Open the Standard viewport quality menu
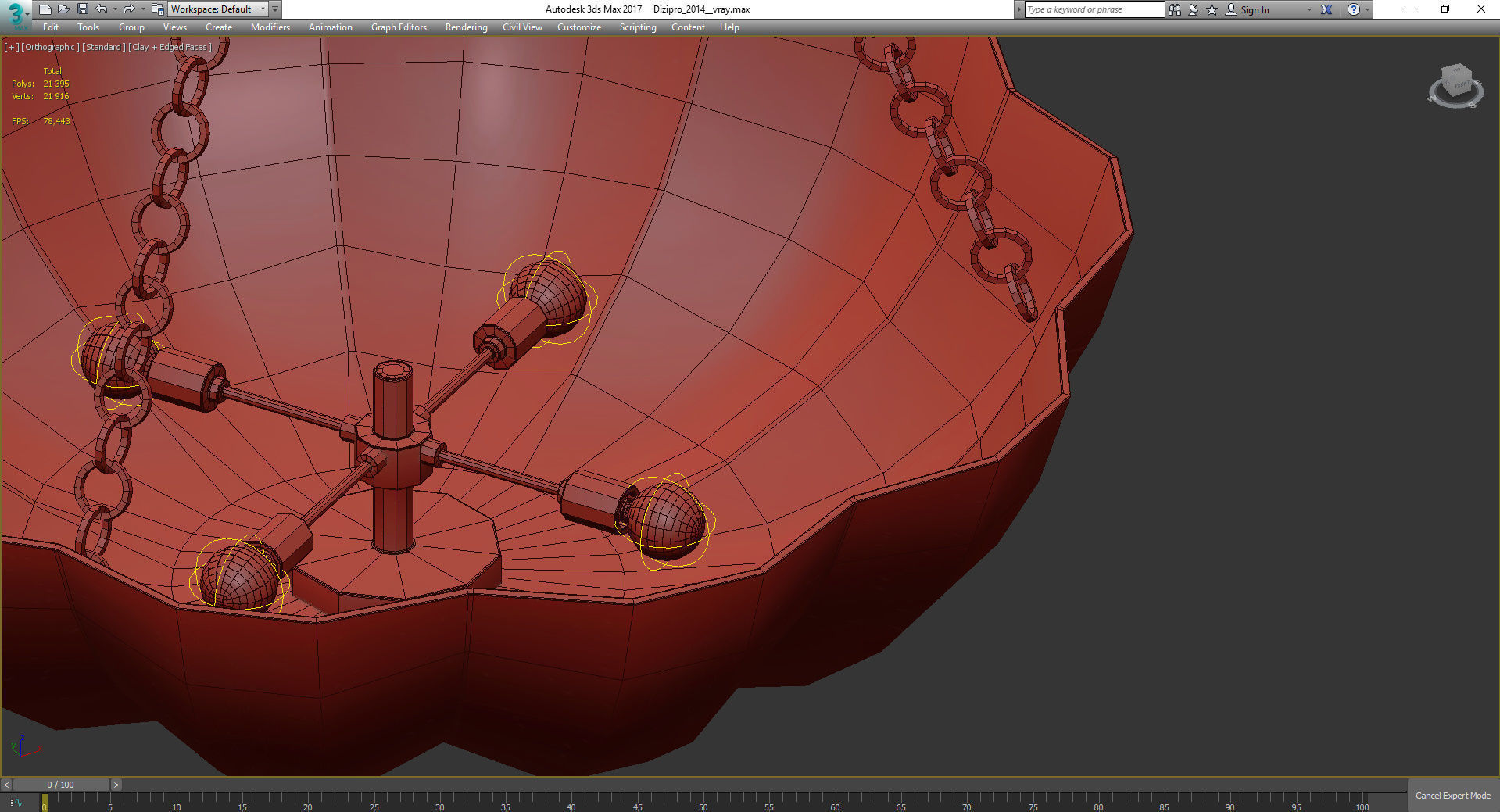The image size is (1500, 812). click(x=104, y=47)
